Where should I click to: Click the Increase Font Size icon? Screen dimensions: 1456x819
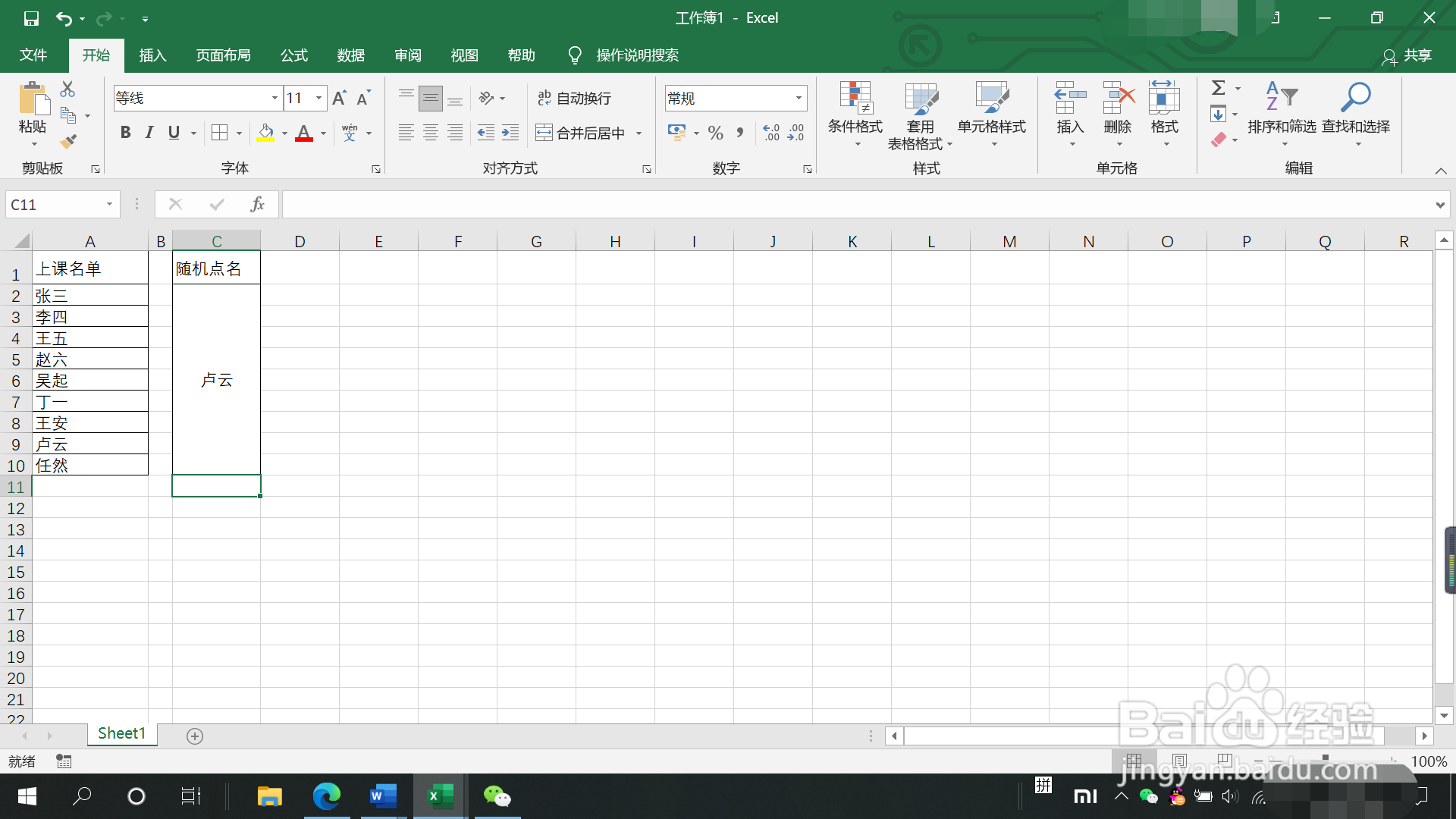click(339, 98)
